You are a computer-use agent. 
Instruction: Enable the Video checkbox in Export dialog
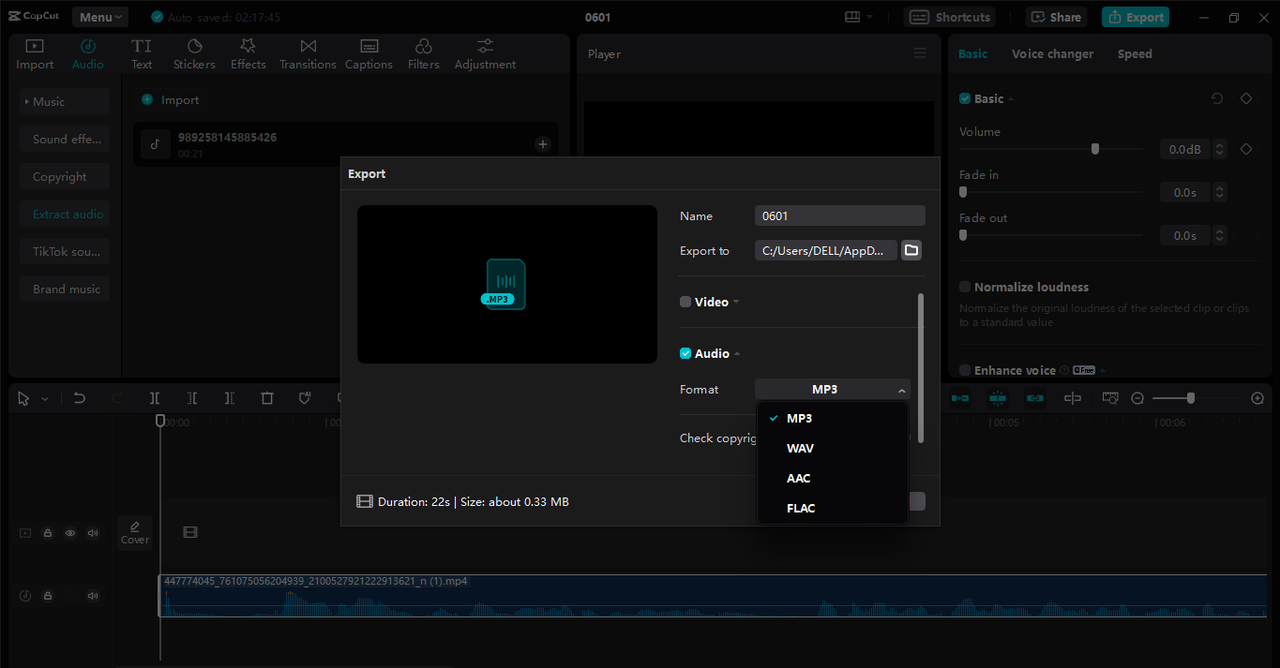685,302
